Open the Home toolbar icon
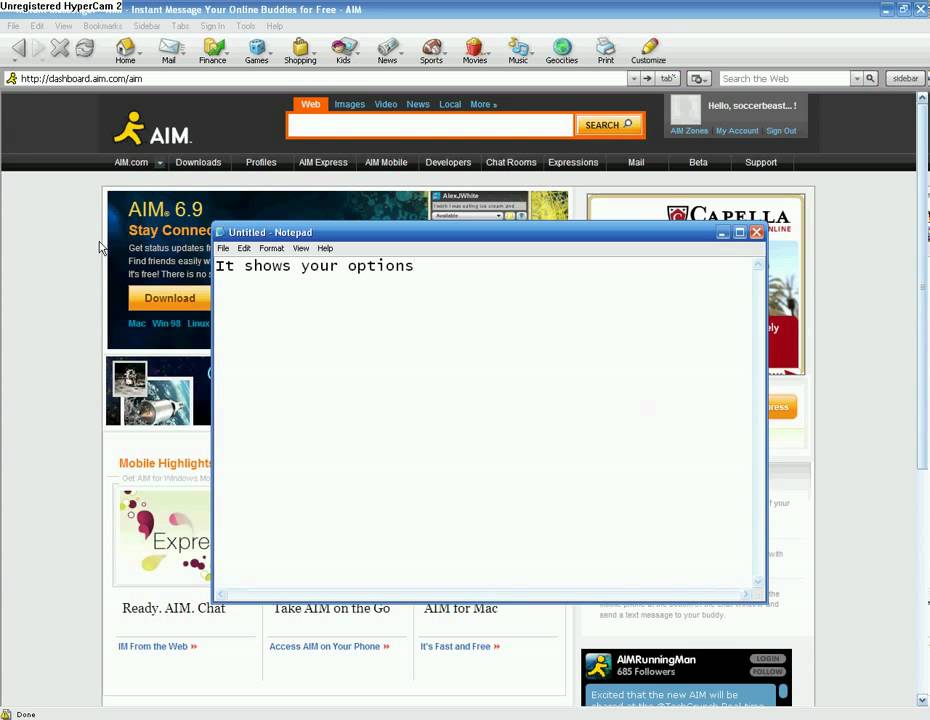Viewport: 930px width, 720px height. (125, 50)
